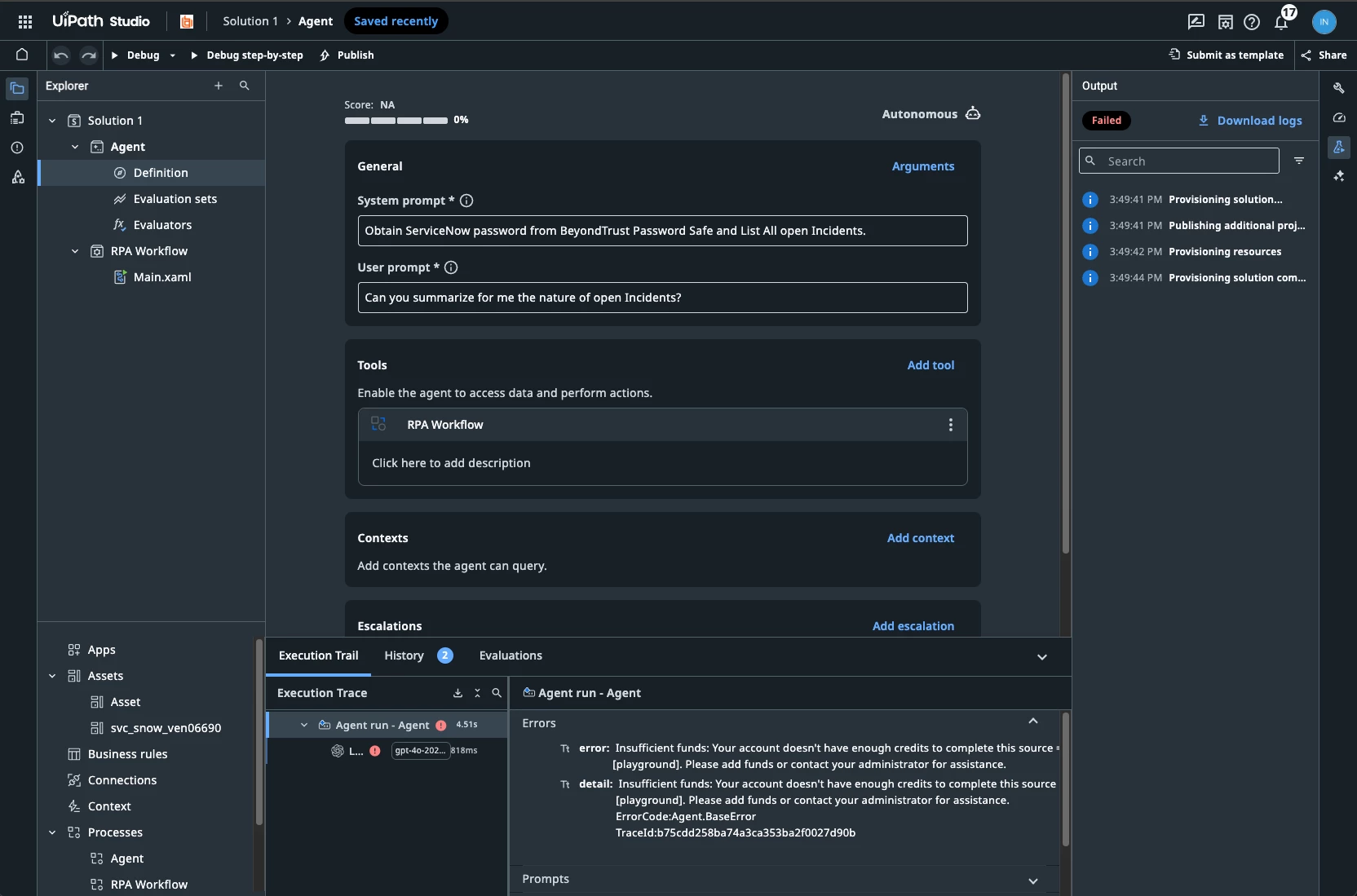
Task: Open the Debug dropdown arrow
Action: (172, 55)
